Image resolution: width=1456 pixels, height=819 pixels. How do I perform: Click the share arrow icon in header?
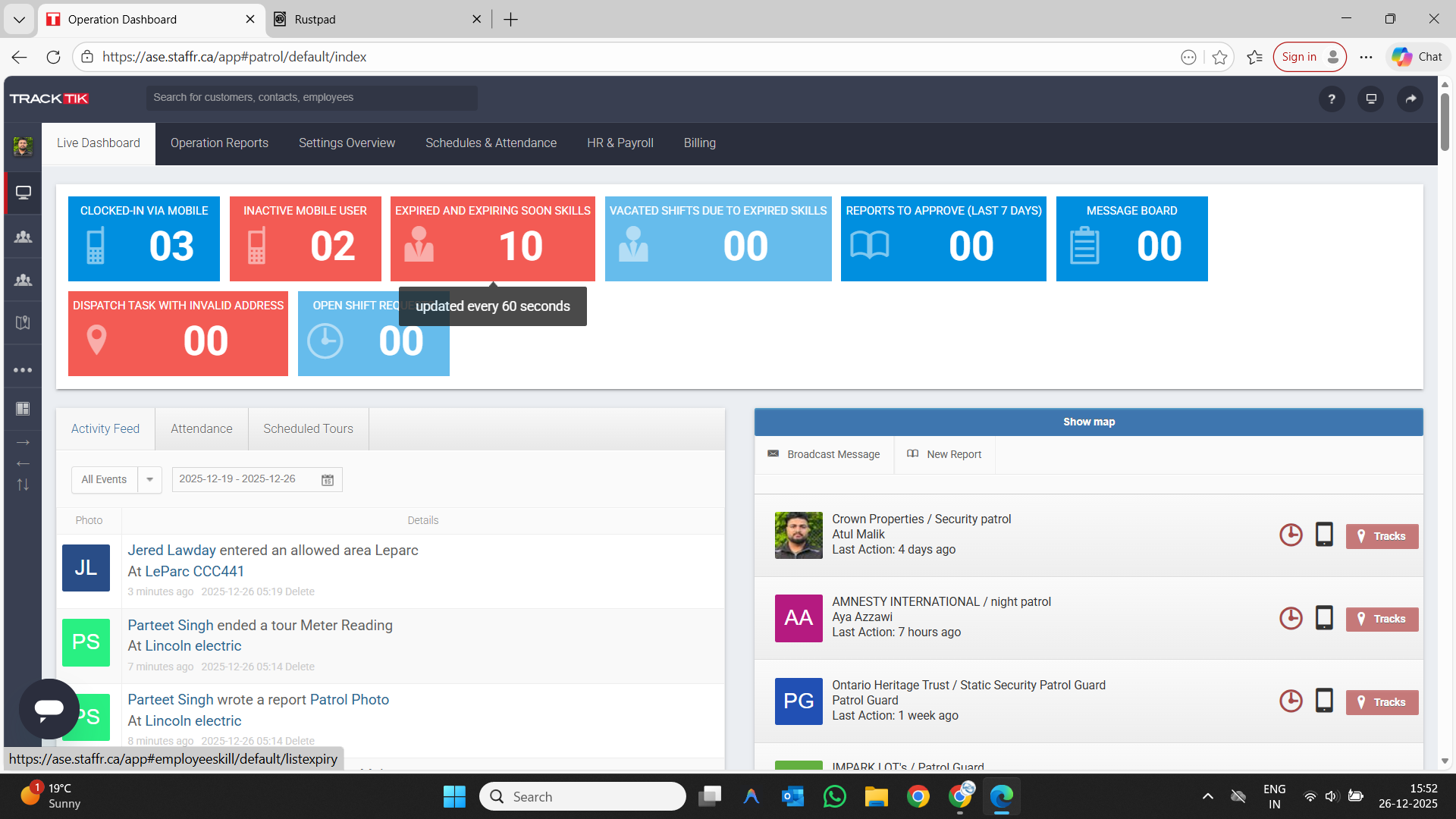(x=1410, y=99)
